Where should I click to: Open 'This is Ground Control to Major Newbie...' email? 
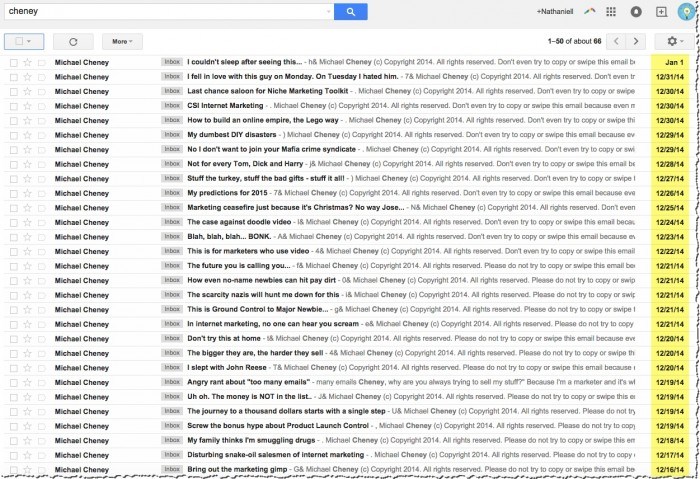pos(258,309)
